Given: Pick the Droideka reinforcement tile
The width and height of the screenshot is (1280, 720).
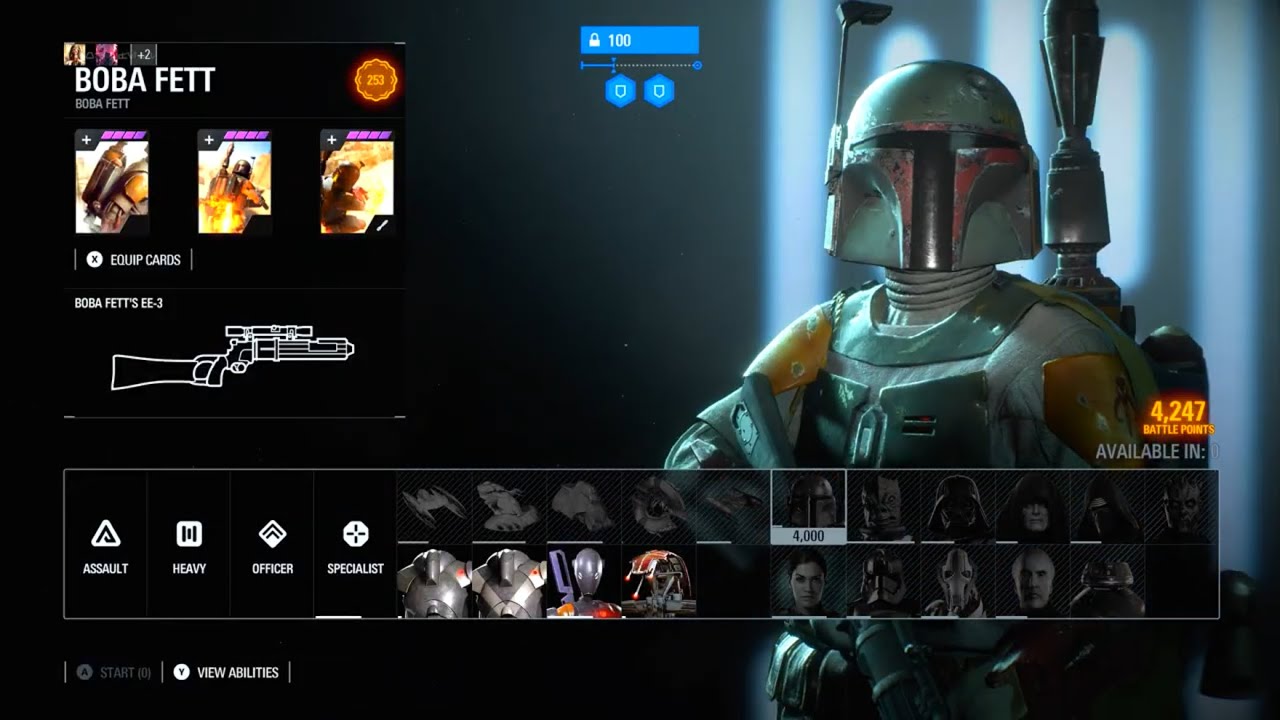Looking at the screenshot, I should click(x=658, y=581).
